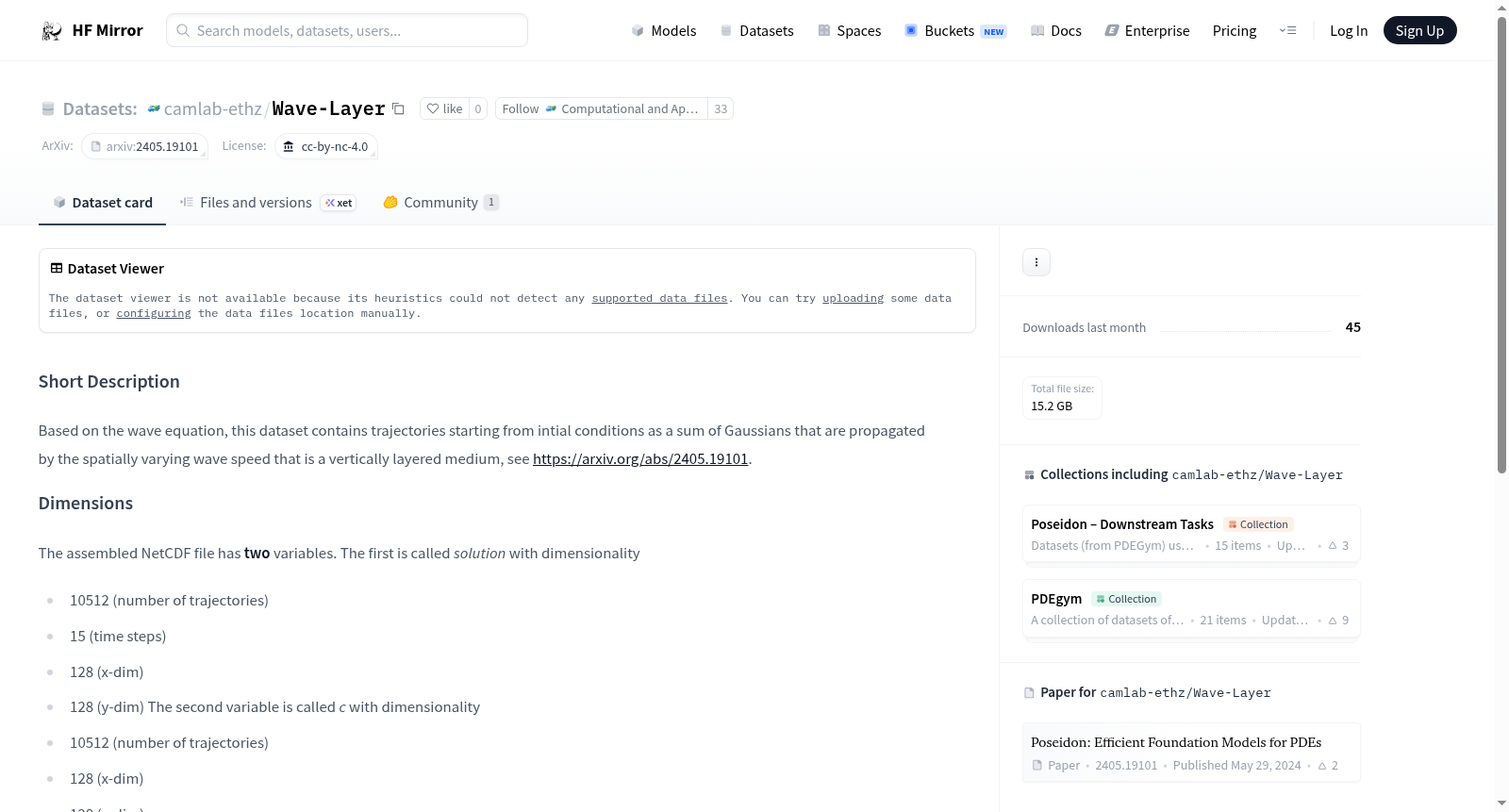Click the upvote icon on the paper card
Screen dimensions: 1509x812
coord(1322,766)
